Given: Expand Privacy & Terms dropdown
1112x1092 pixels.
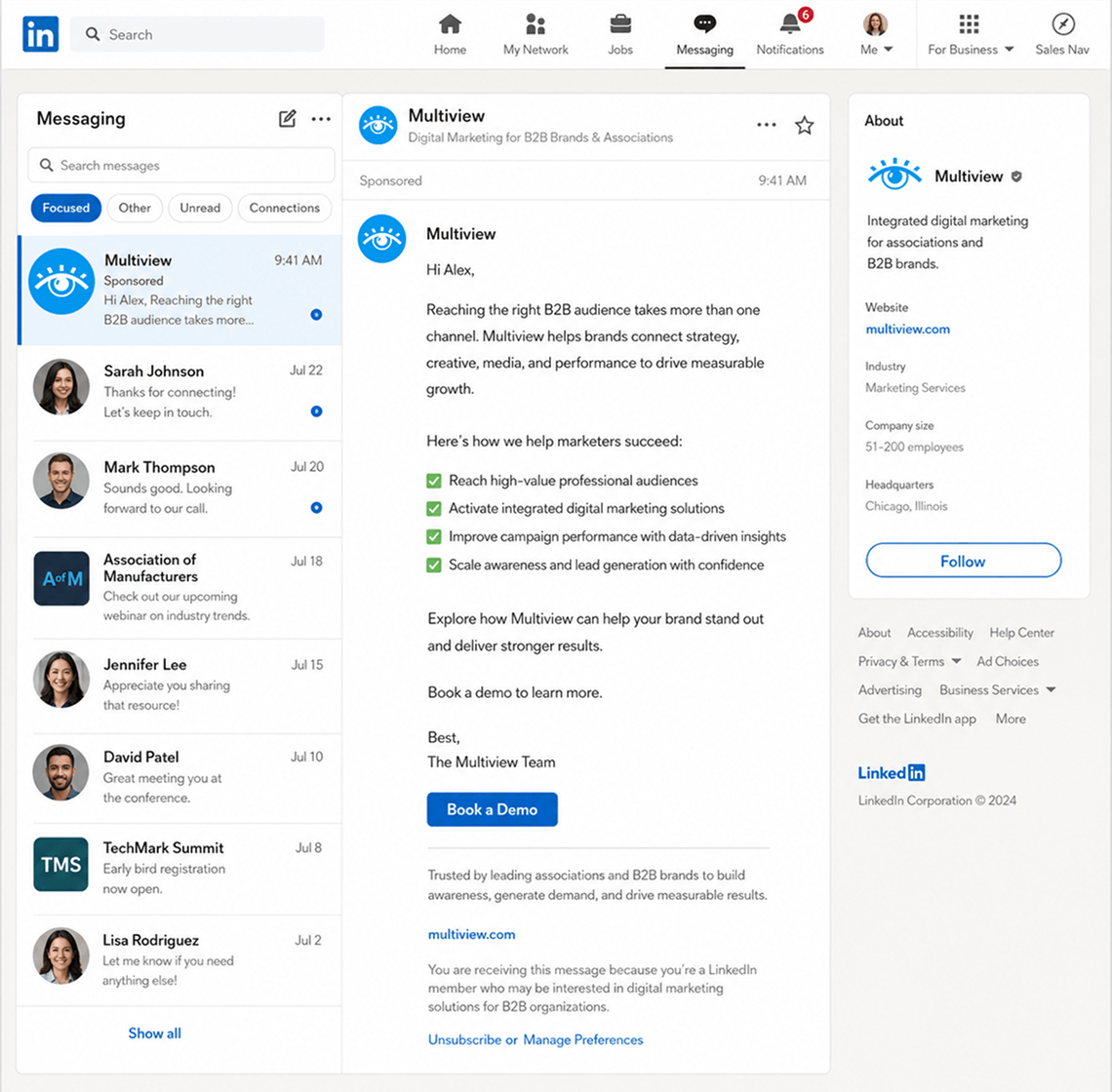Looking at the screenshot, I should point(909,662).
